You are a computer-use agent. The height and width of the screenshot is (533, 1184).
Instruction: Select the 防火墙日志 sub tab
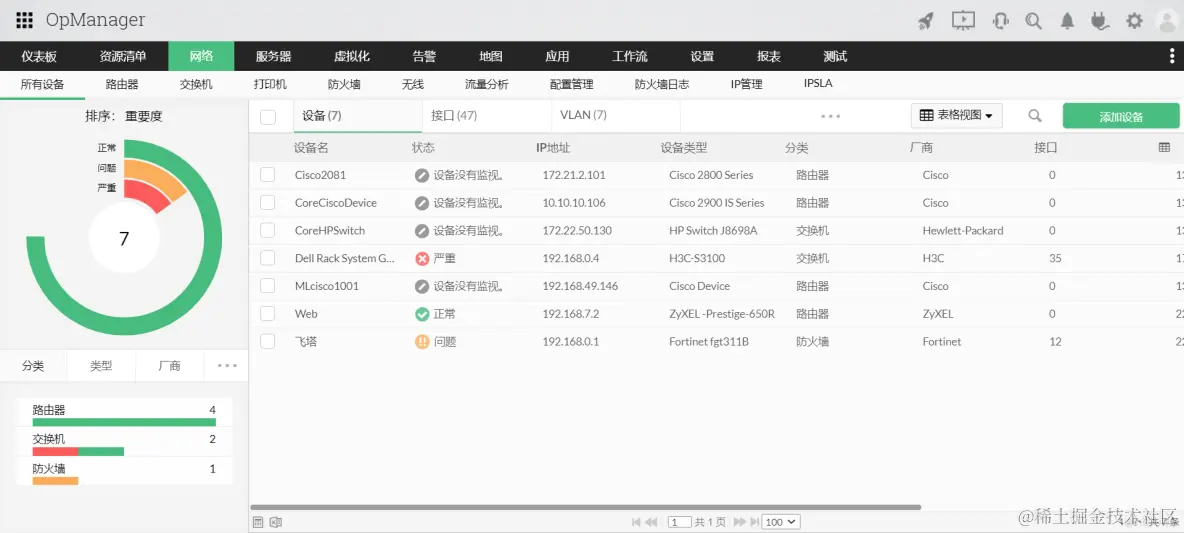(661, 85)
